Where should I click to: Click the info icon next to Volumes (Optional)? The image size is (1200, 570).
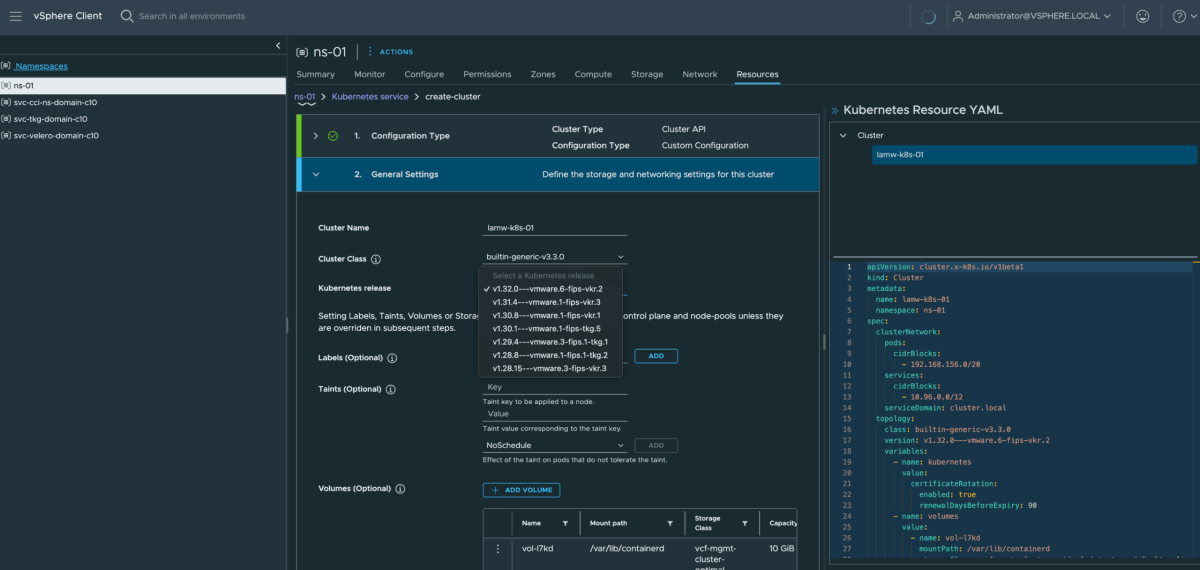pos(400,489)
